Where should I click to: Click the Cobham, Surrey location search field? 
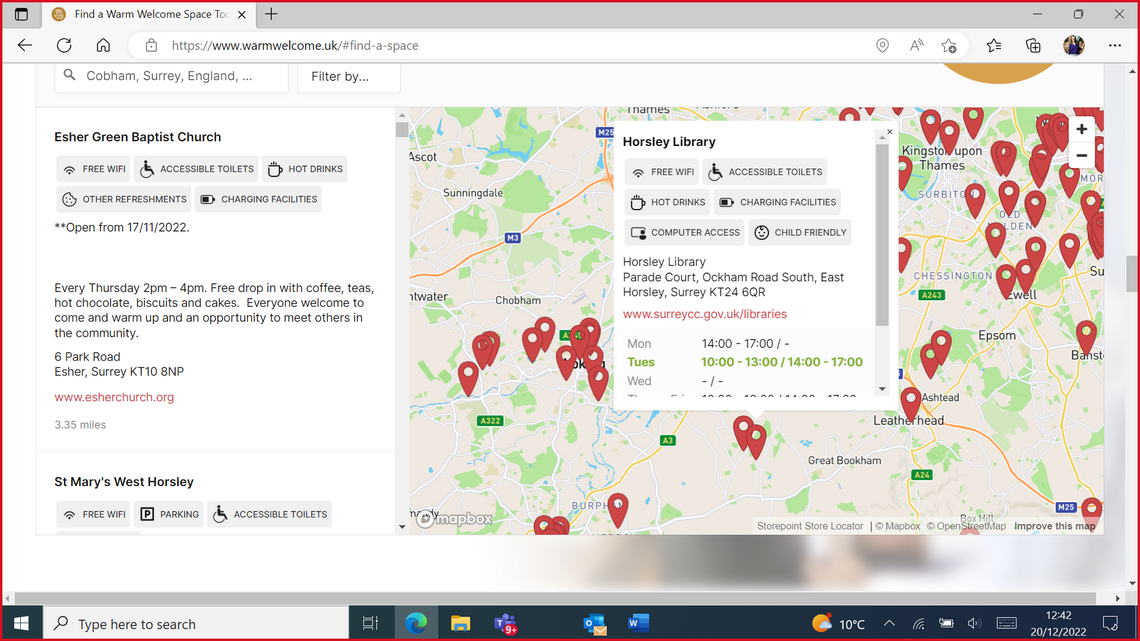[x=172, y=76]
